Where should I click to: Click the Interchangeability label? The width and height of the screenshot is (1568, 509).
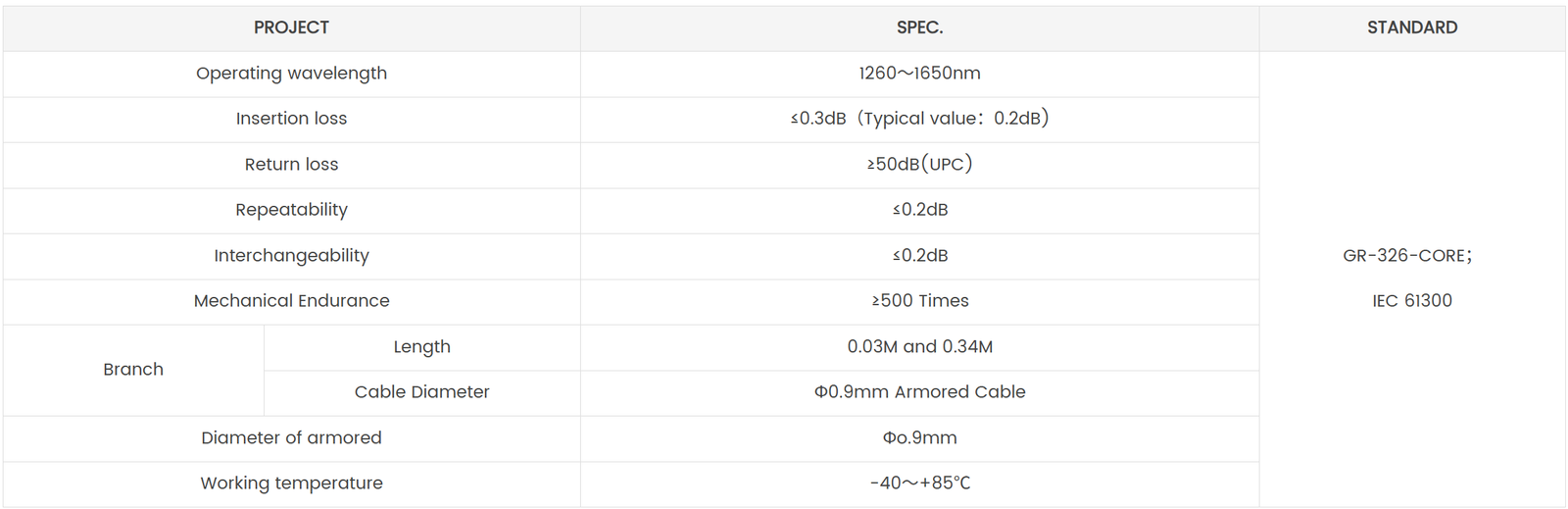point(291,255)
